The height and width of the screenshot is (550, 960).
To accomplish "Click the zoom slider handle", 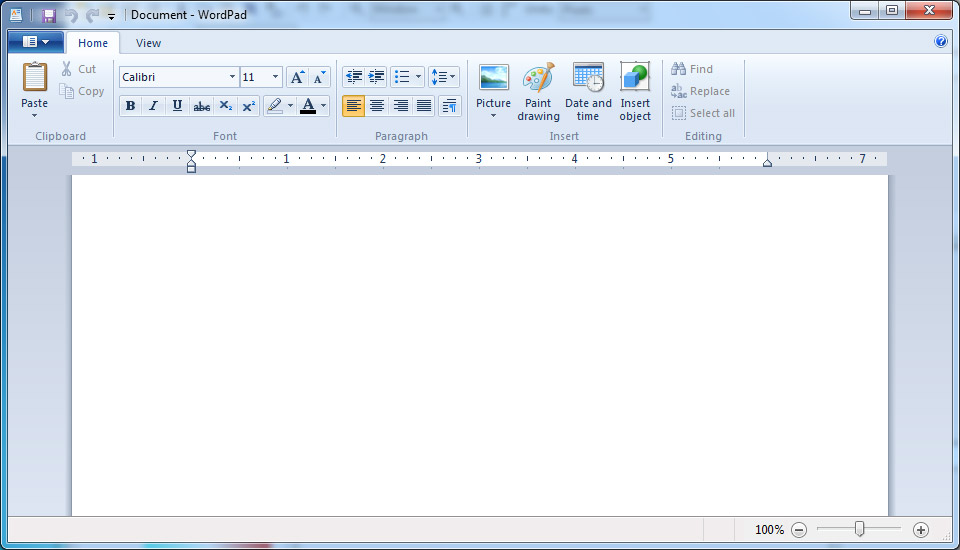I will (859, 530).
